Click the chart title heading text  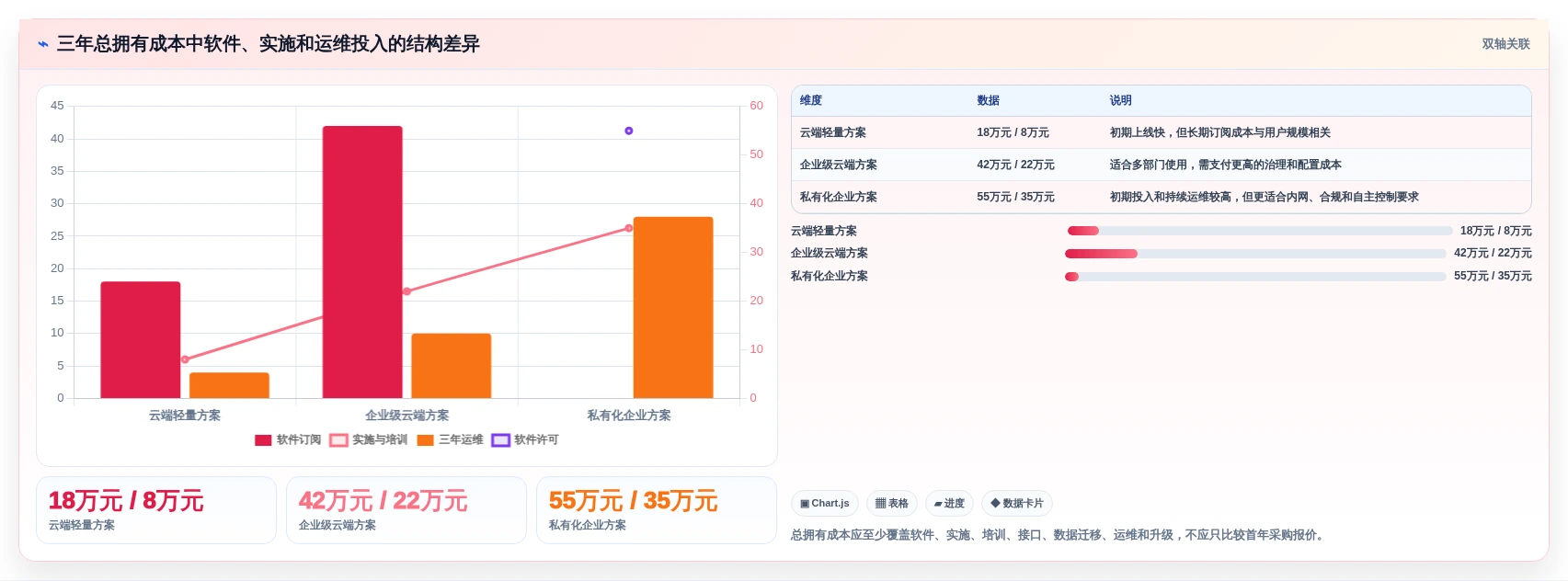point(269,44)
